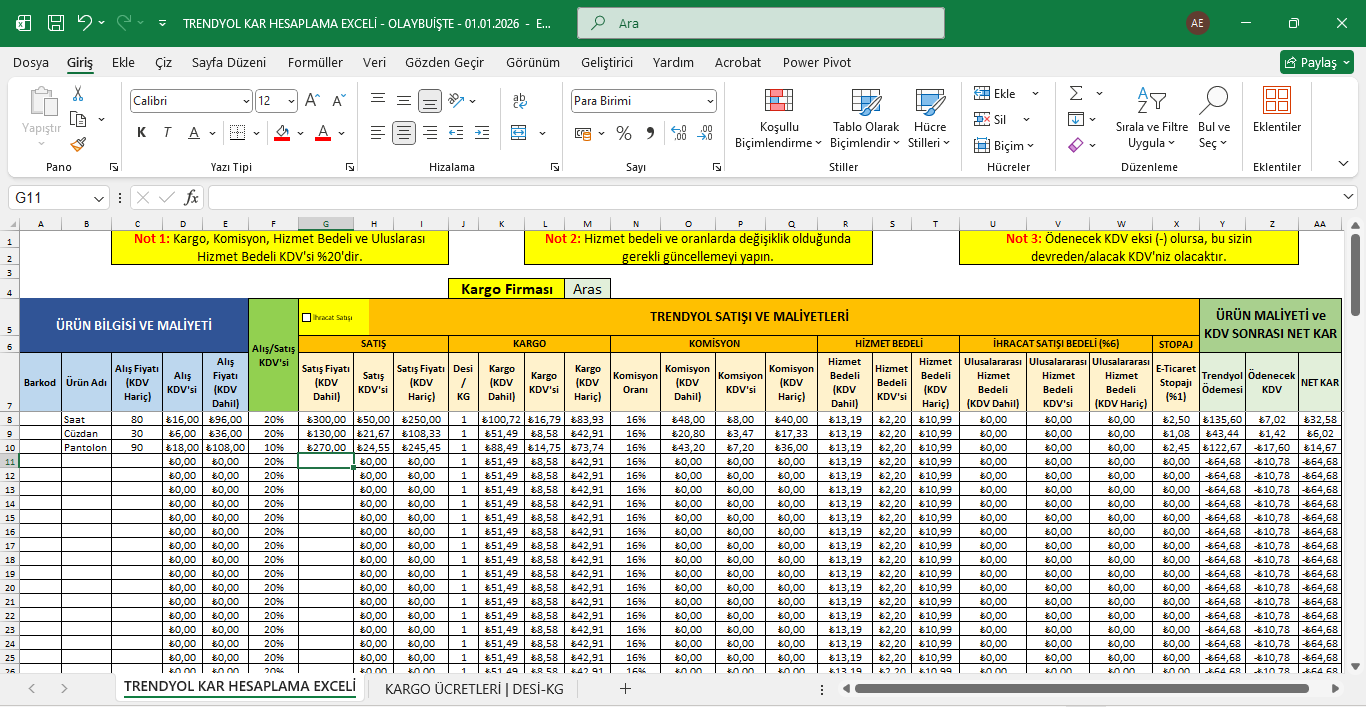This screenshot has width=1366, height=707.
Task: Click the Ara search box
Action: 762,23
